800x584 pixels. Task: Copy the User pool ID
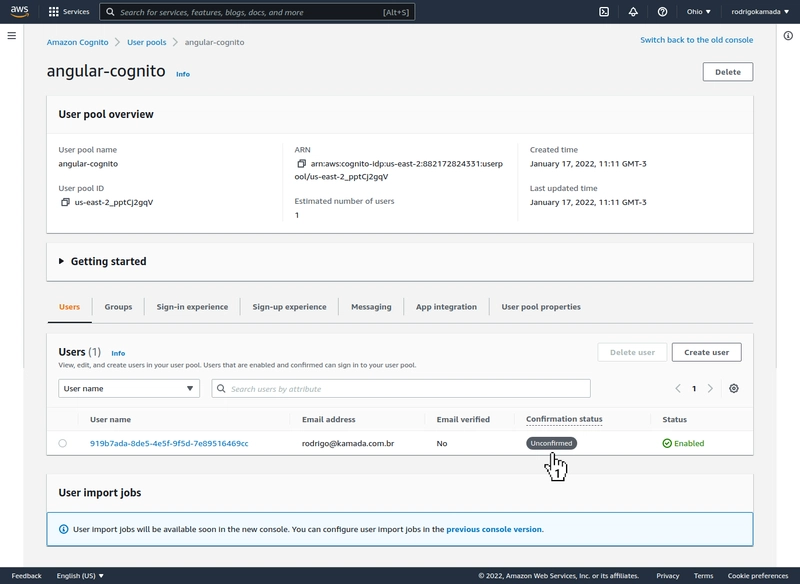[x=65, y=202]
